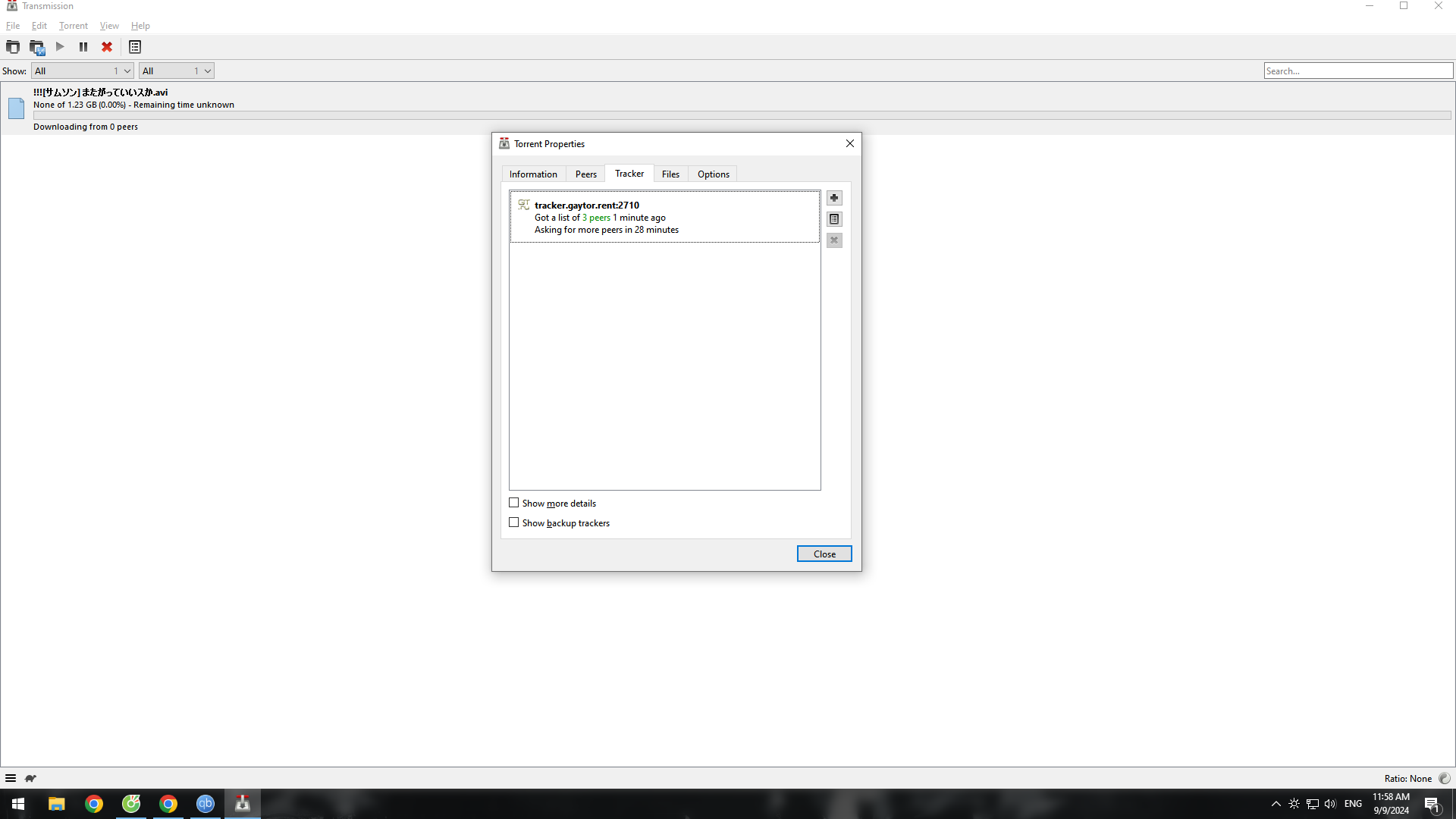Open the Torrent menu
The height and width of the screenshot is (819, 1456).
point(73,26)
